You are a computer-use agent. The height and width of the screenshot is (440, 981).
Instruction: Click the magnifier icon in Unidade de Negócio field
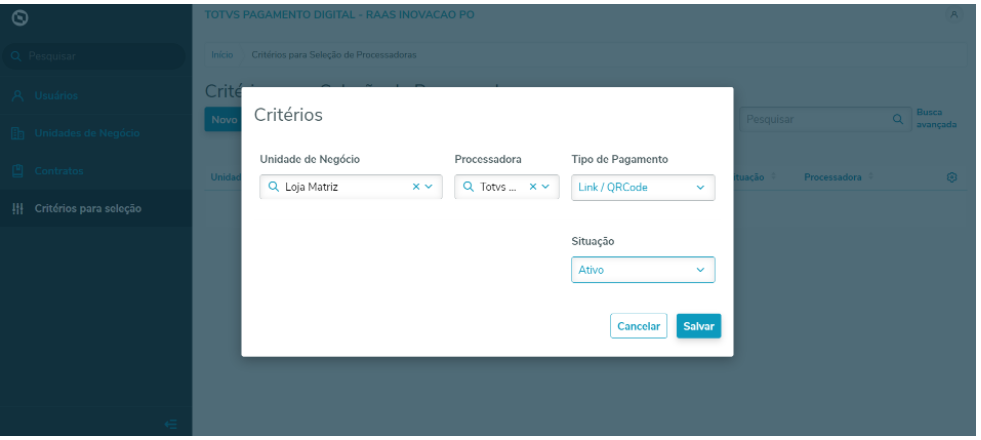(x=273, y=187)
